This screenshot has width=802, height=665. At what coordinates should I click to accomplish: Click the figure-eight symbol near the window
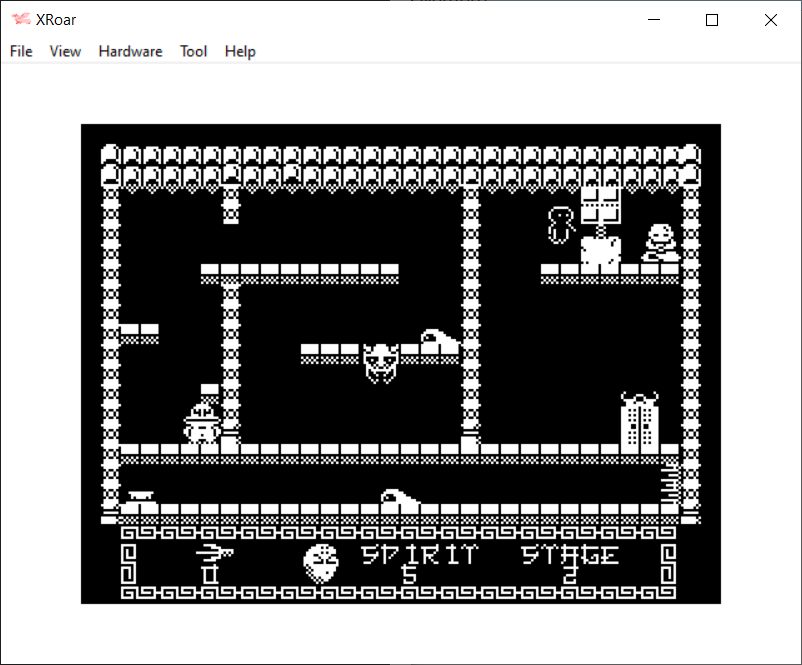[x=559, y=225]
